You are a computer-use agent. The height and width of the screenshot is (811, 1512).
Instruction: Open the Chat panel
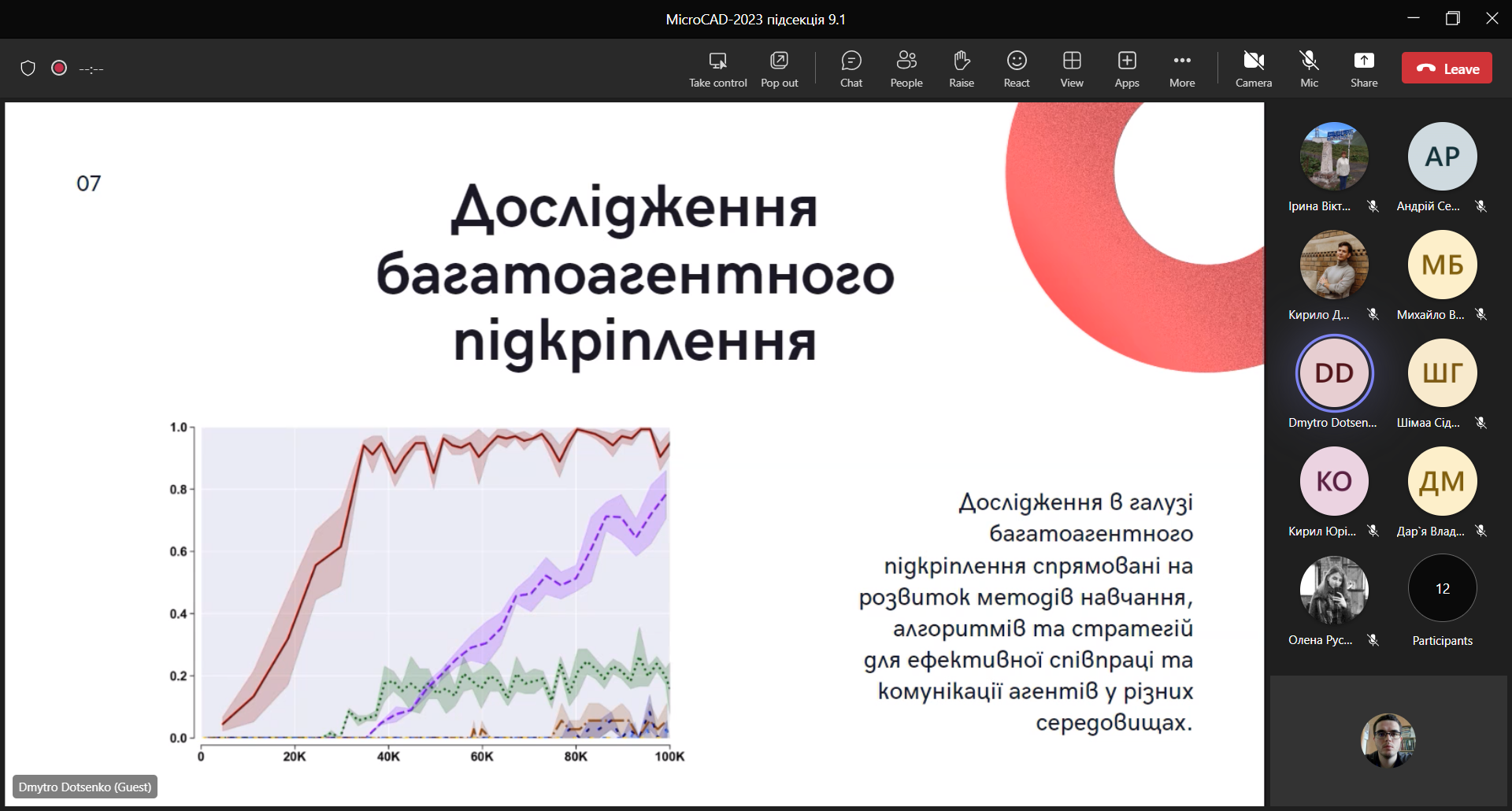point(850,69)
